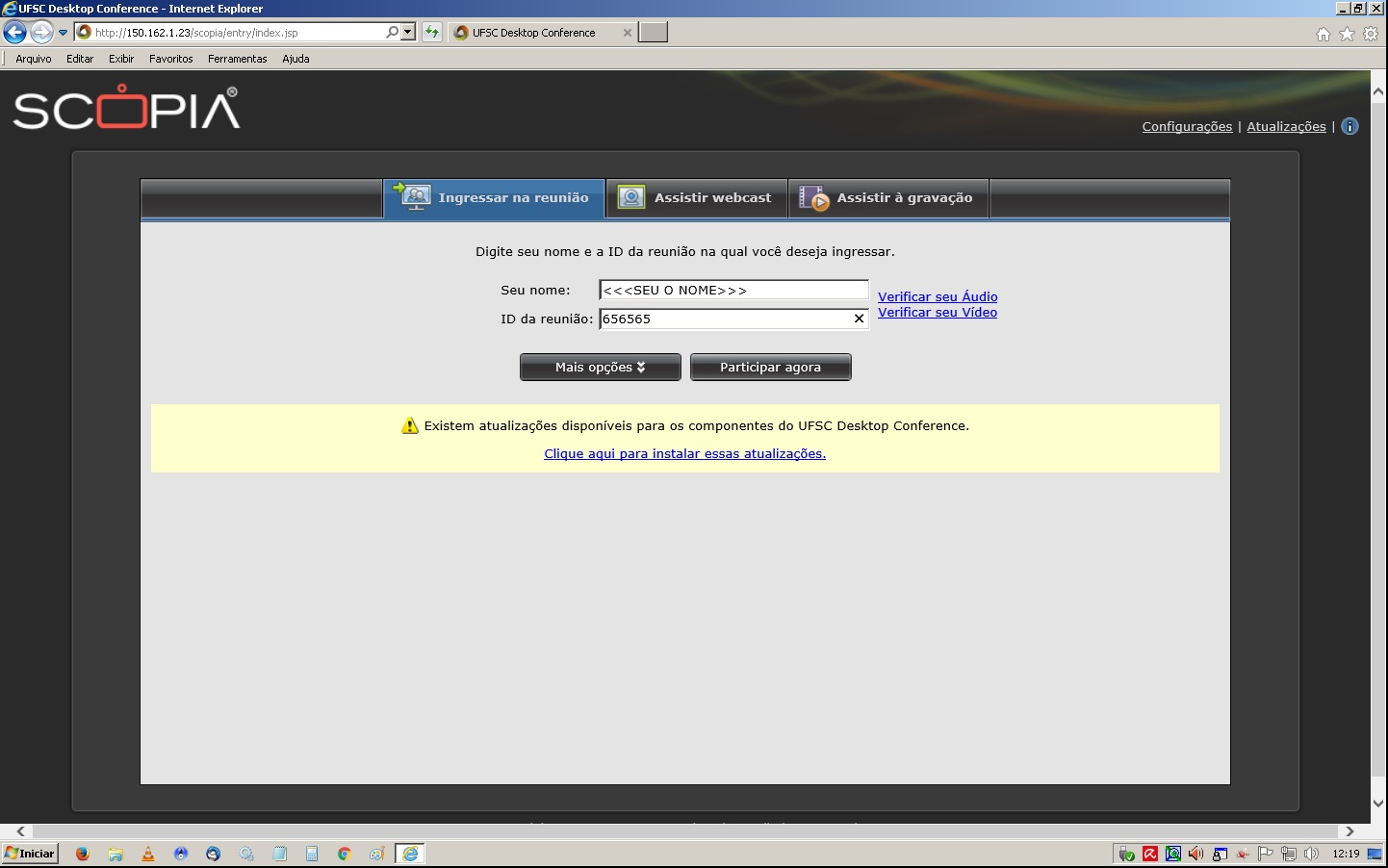Open the Atualizações link
Screen dimensions: 1388x868
pyautogui.click(x=1286, y=126)
